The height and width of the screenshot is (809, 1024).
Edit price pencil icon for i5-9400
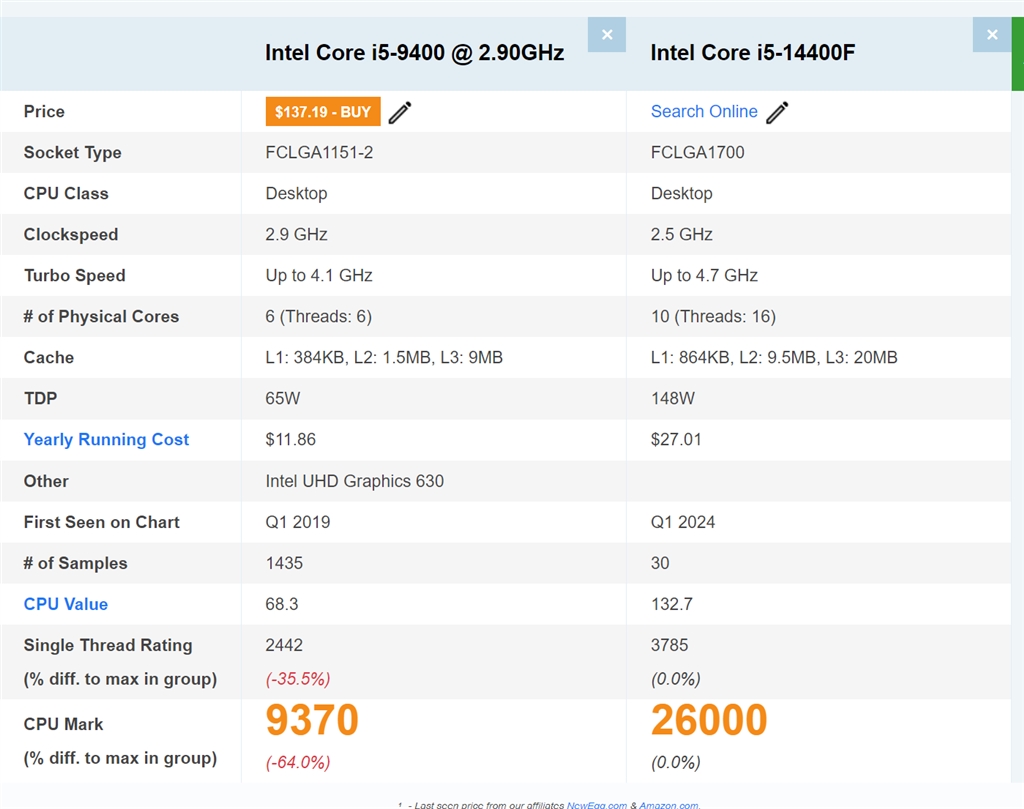[400, 112]
